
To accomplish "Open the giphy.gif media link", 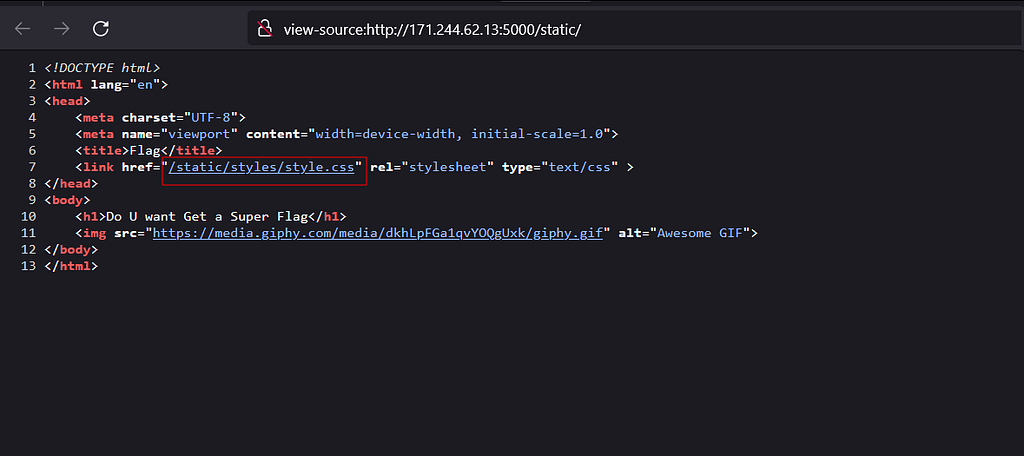I will pos(377,233).
